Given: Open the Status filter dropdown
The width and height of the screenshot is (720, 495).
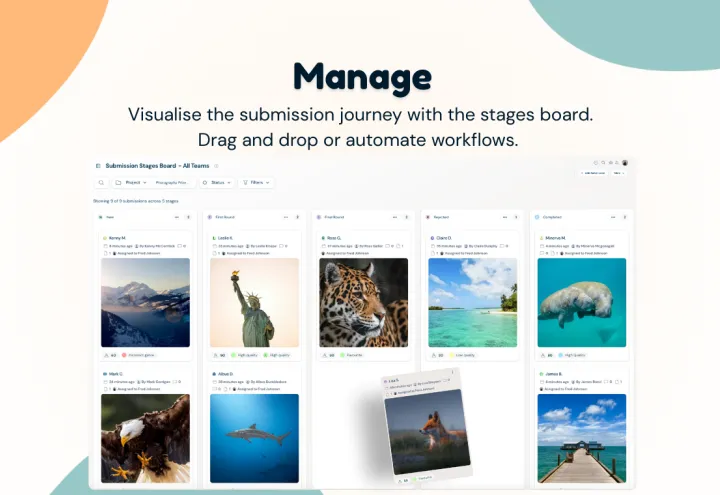Looking at the screenshot, I should [217, 183].
